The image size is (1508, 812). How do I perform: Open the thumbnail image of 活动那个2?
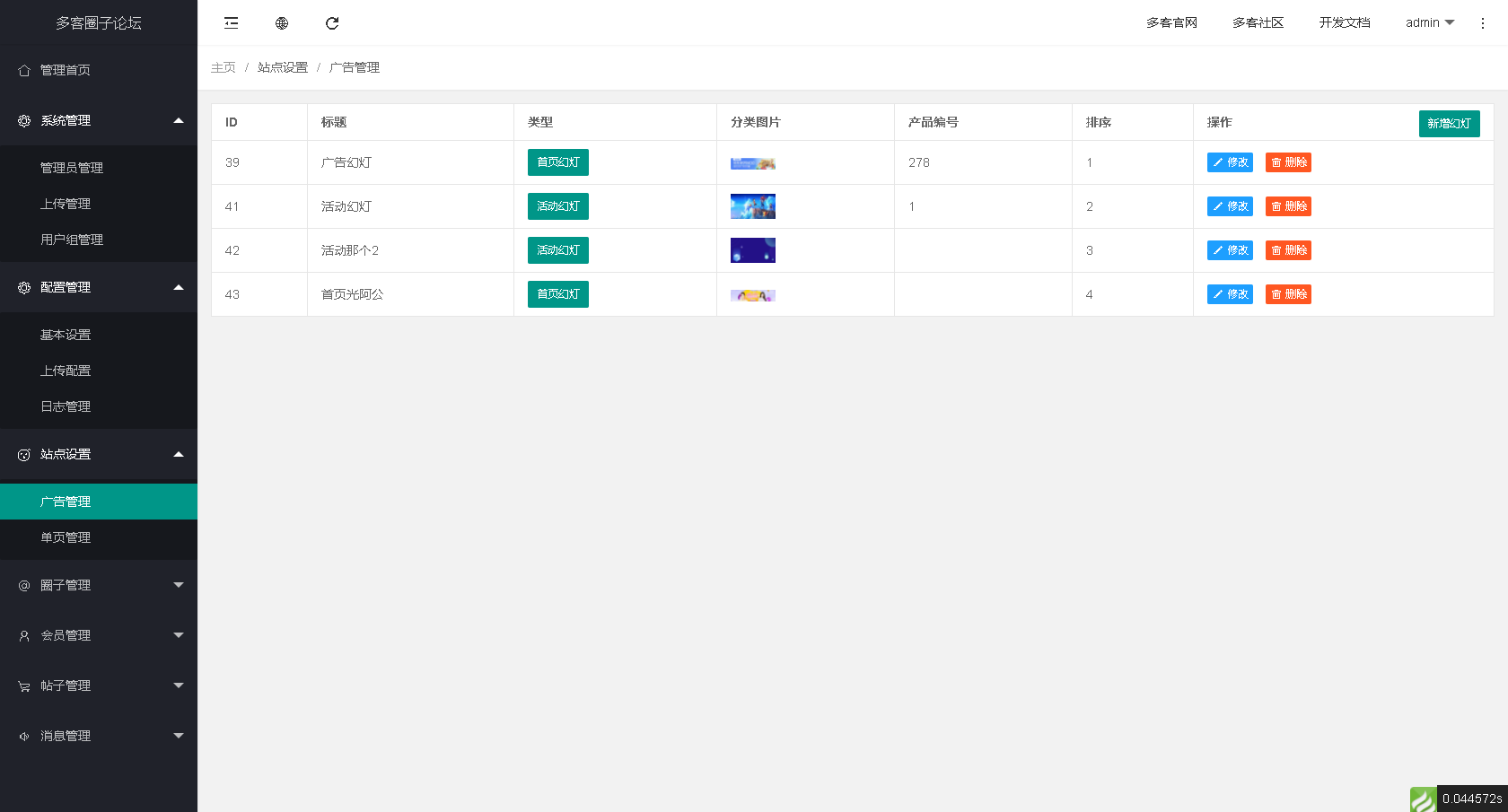[753, 250]
